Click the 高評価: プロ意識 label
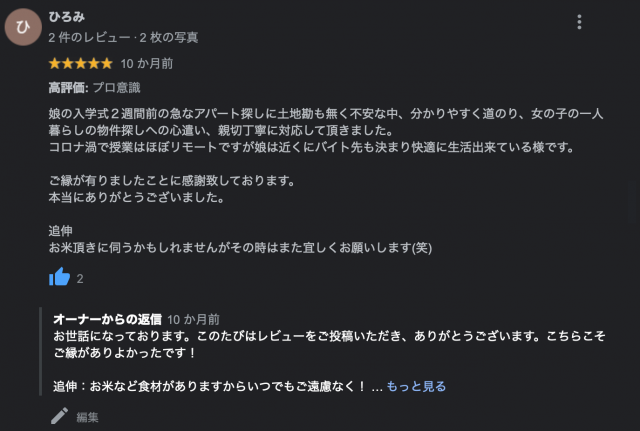The image size is (640, 431). pyautogui.click(x=94, y=88)
